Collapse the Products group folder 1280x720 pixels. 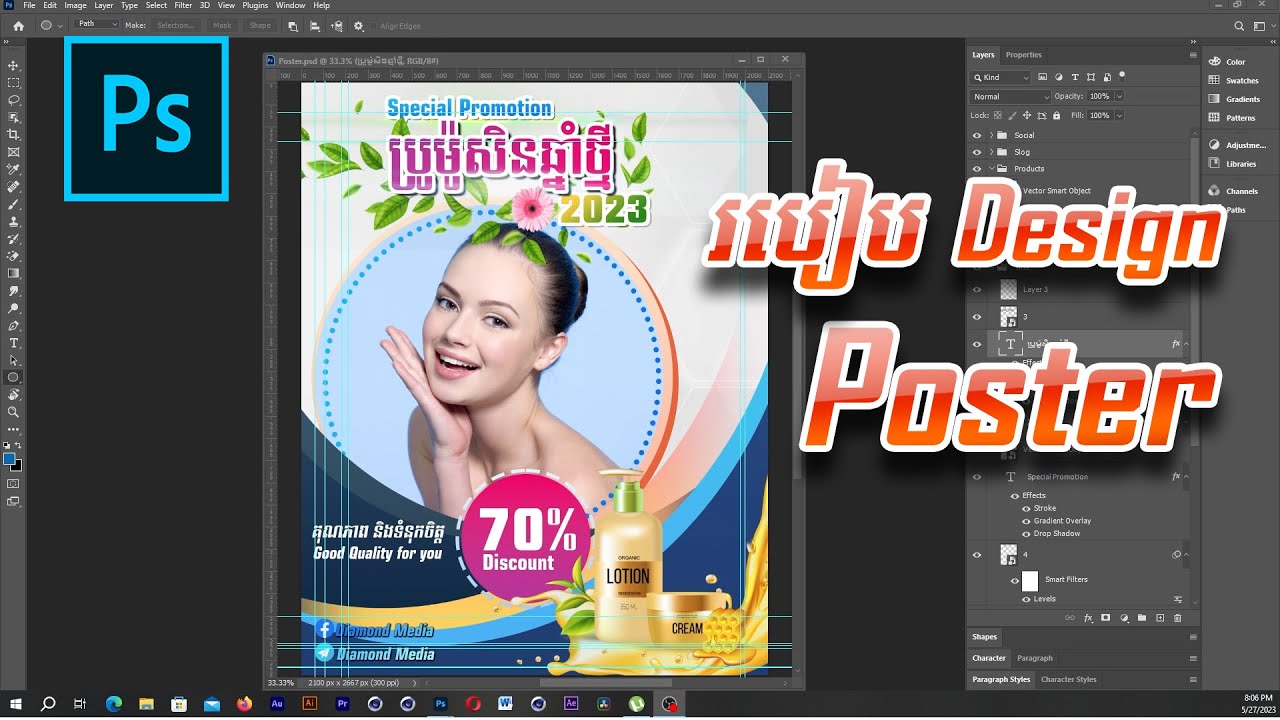pos(992,169)
